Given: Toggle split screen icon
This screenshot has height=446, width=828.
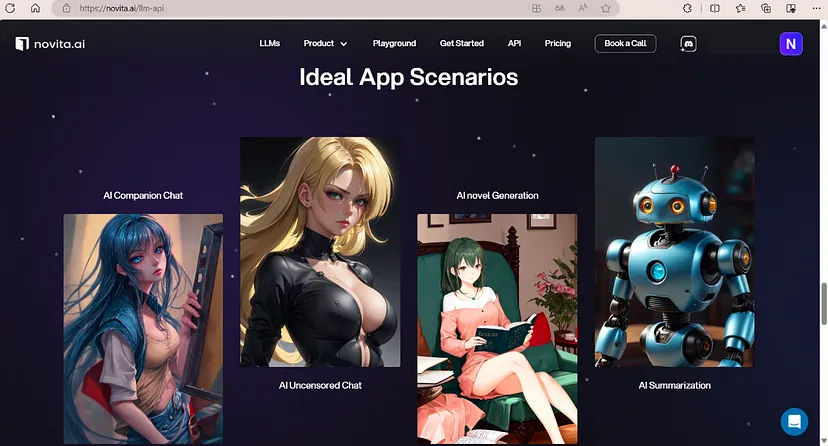Looking at the screenshot, I should tap(714, 8).
